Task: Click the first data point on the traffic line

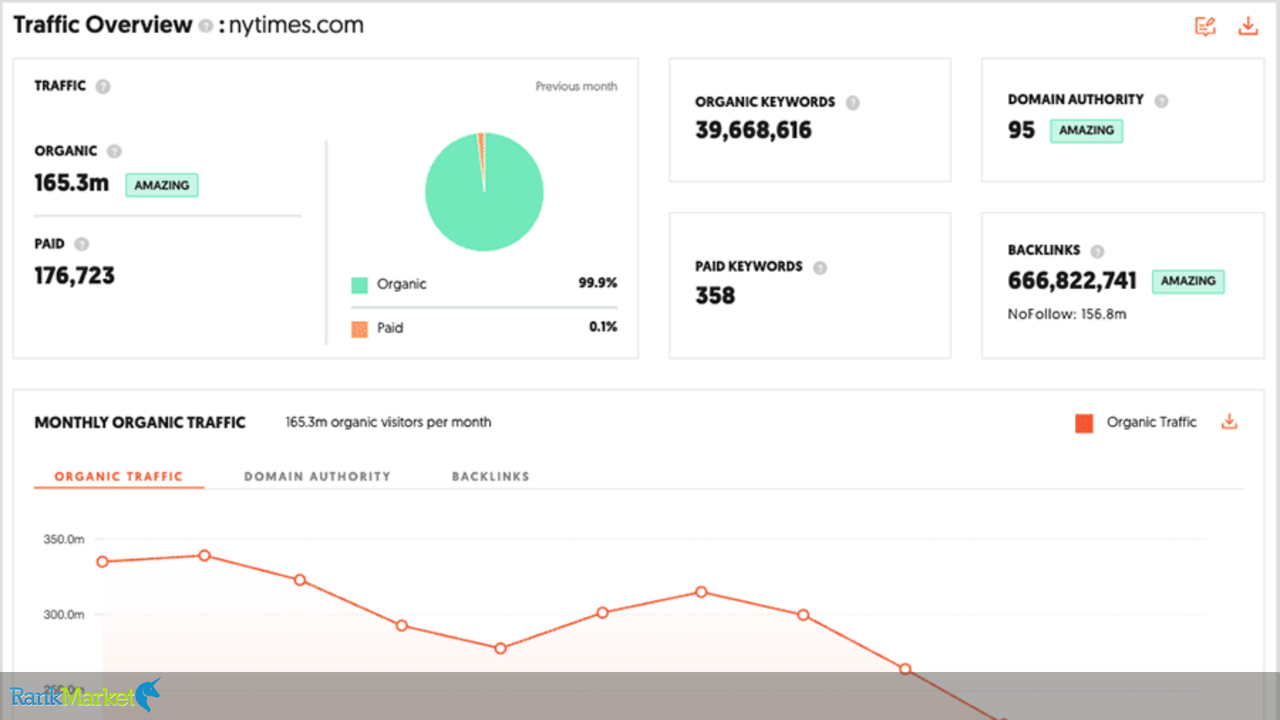Action: (x=102, y=562)
